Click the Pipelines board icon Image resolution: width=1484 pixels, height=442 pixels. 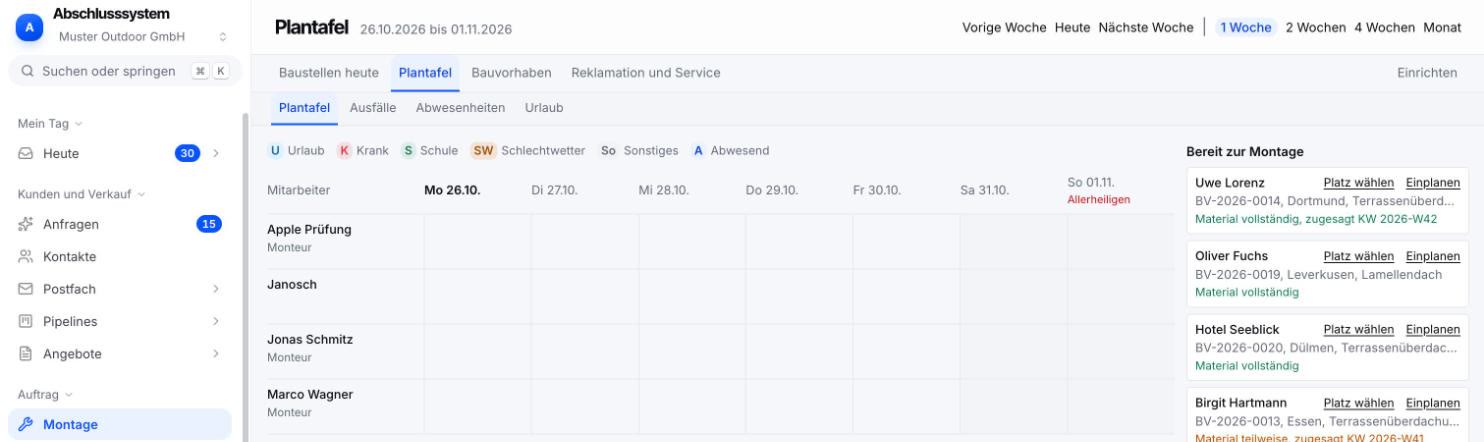click(x=26, y=321)
